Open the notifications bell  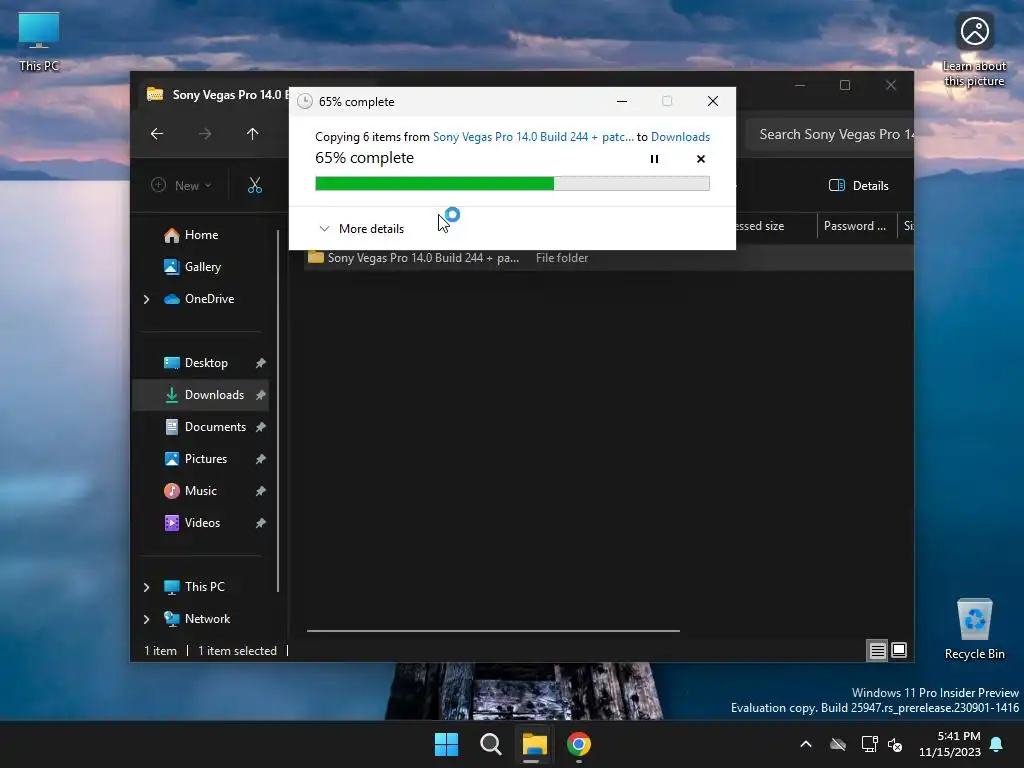(x=997, y=744)
